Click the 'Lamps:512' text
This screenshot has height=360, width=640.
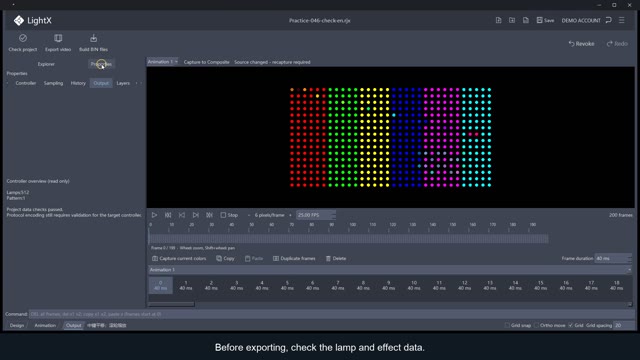(x=18, y=192)
